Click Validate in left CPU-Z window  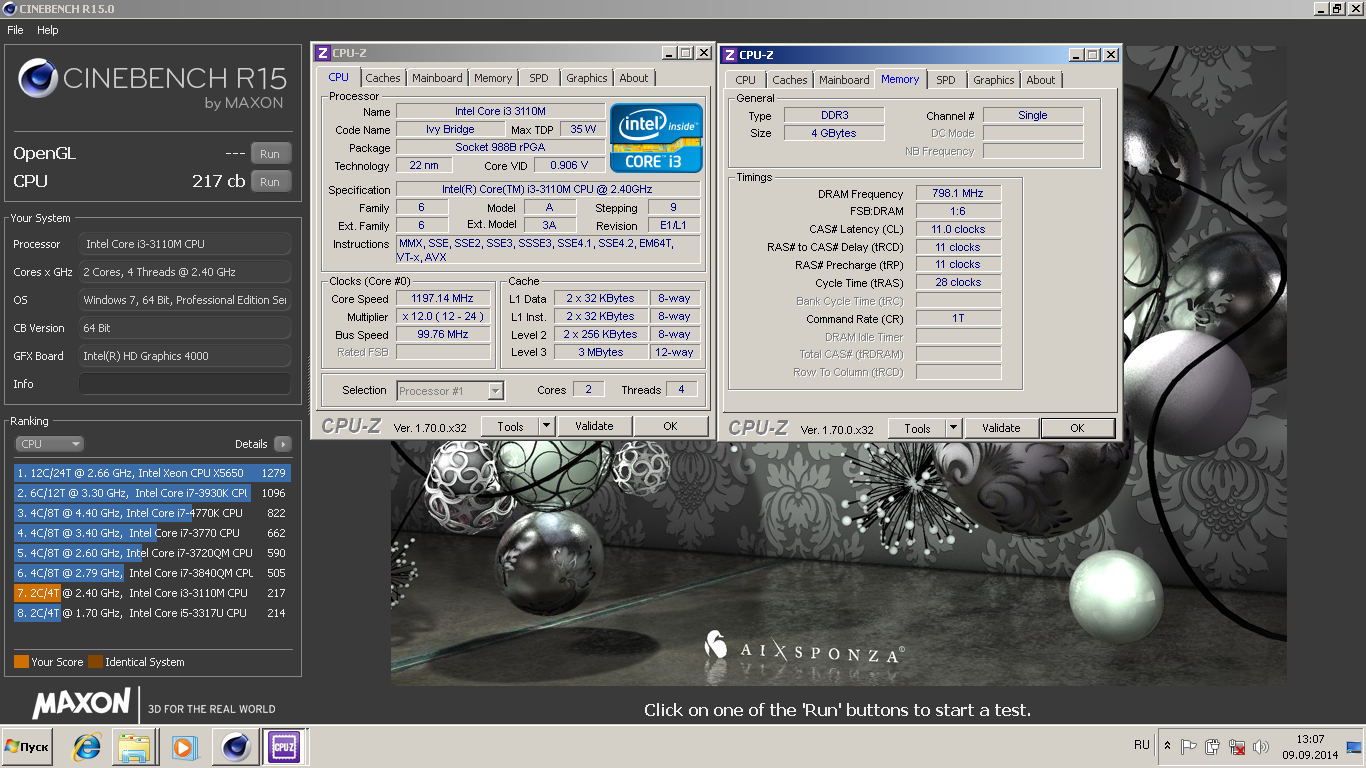point(594,426)
